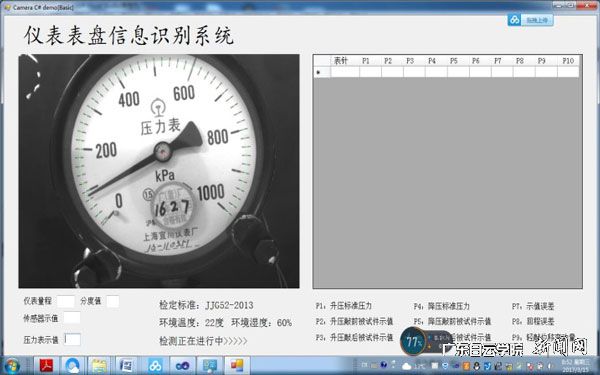Image resolution: width=600 pixels, height=375 pixels.
Task: Select the P10 column header
Action: [x=568, y=60]
